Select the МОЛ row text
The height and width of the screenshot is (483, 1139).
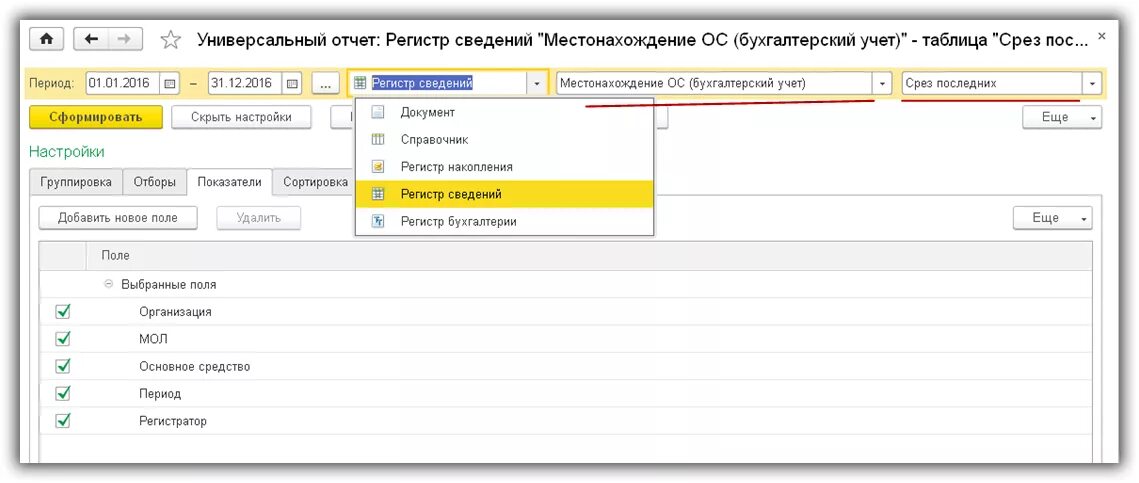[153, 339]
